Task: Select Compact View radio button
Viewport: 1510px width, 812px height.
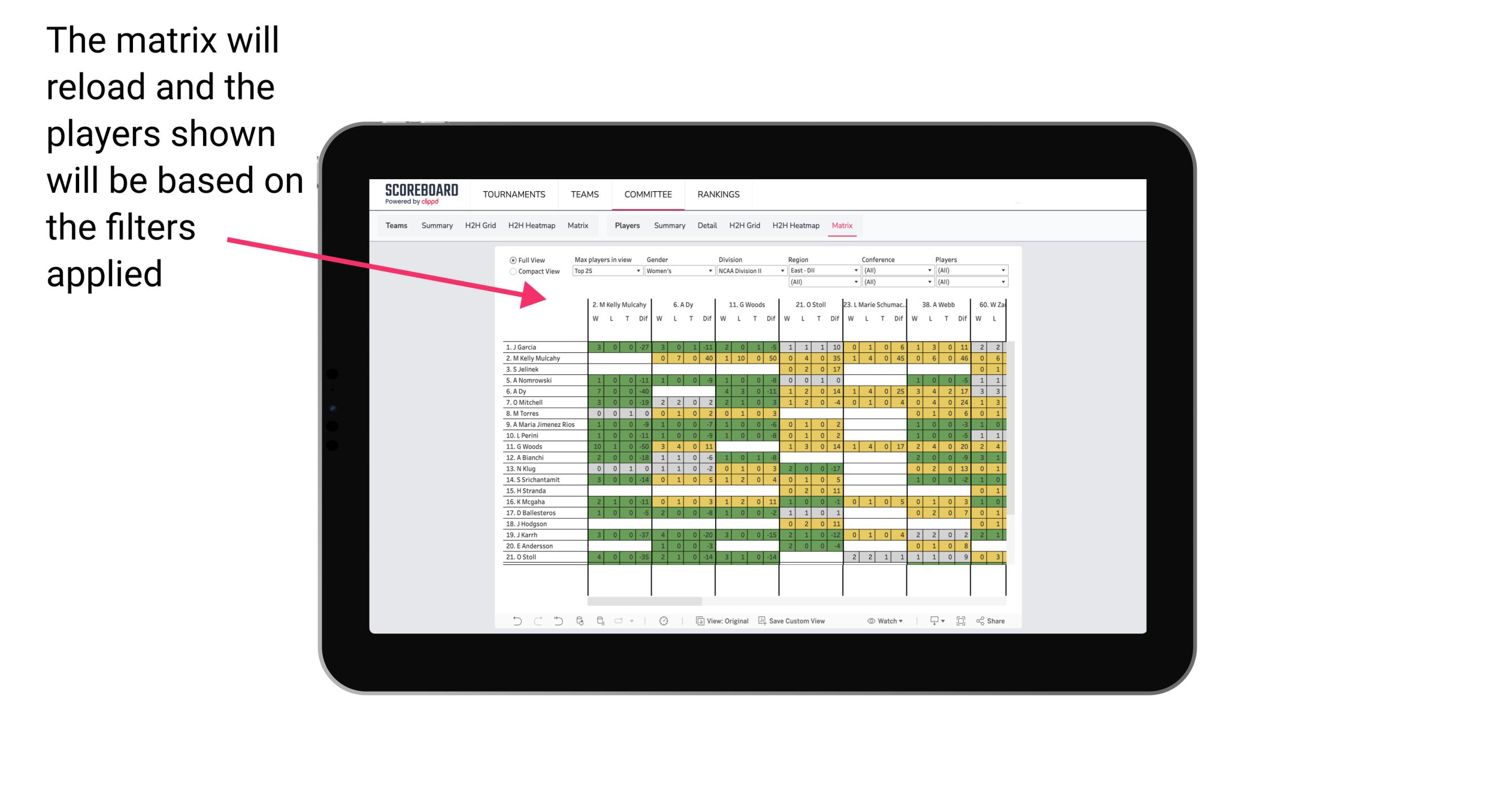Action: click(512, 274)
